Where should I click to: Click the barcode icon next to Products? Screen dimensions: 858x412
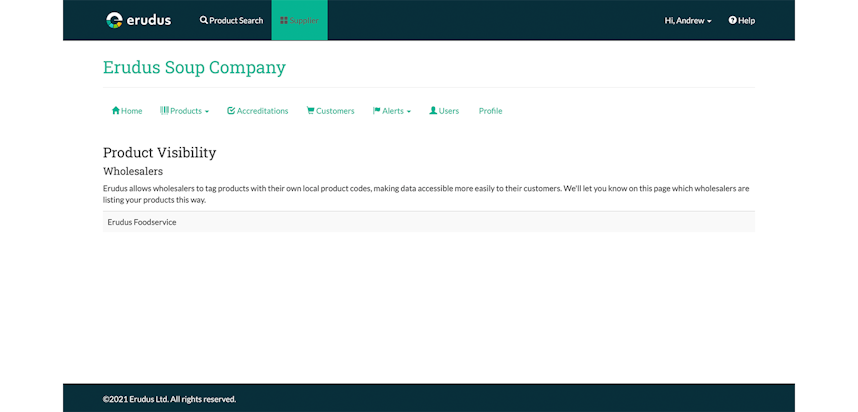(164, 111)
